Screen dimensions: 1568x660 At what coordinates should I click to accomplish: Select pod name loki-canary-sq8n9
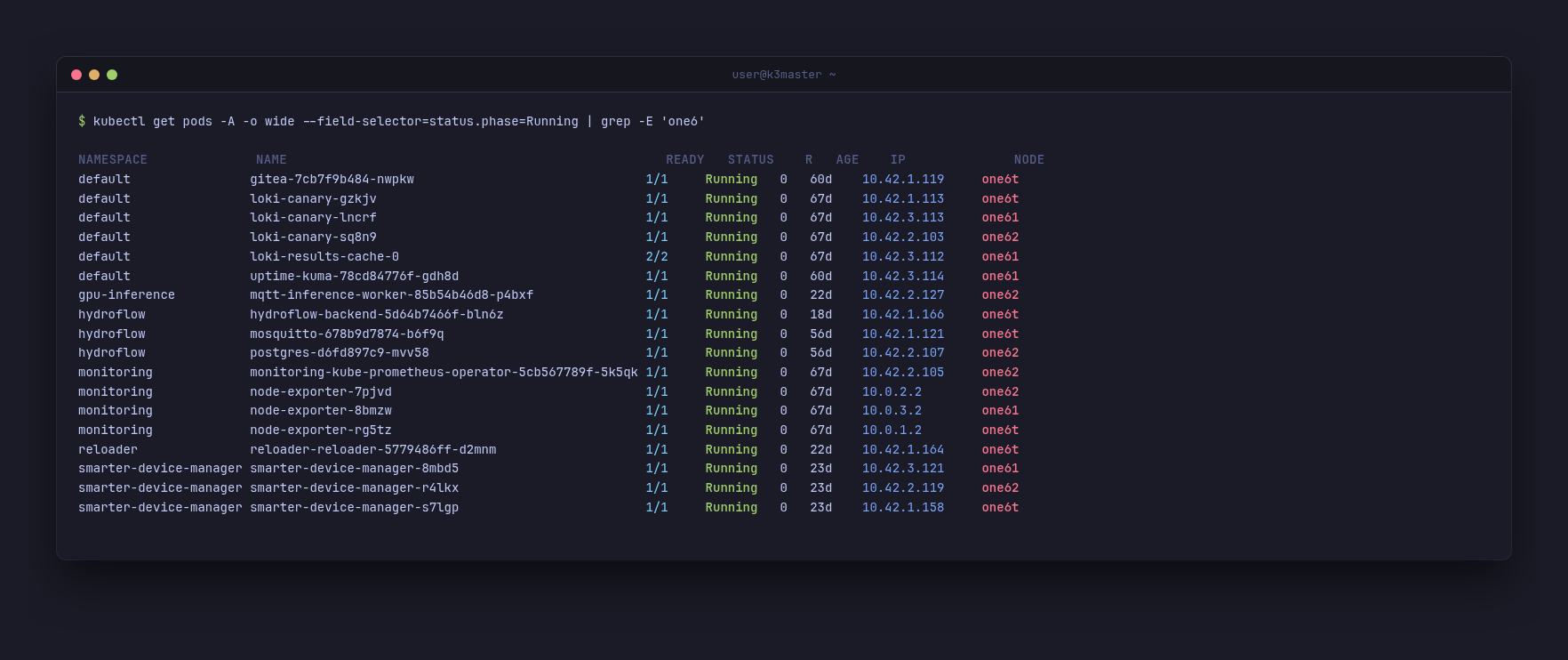point(313,237)
